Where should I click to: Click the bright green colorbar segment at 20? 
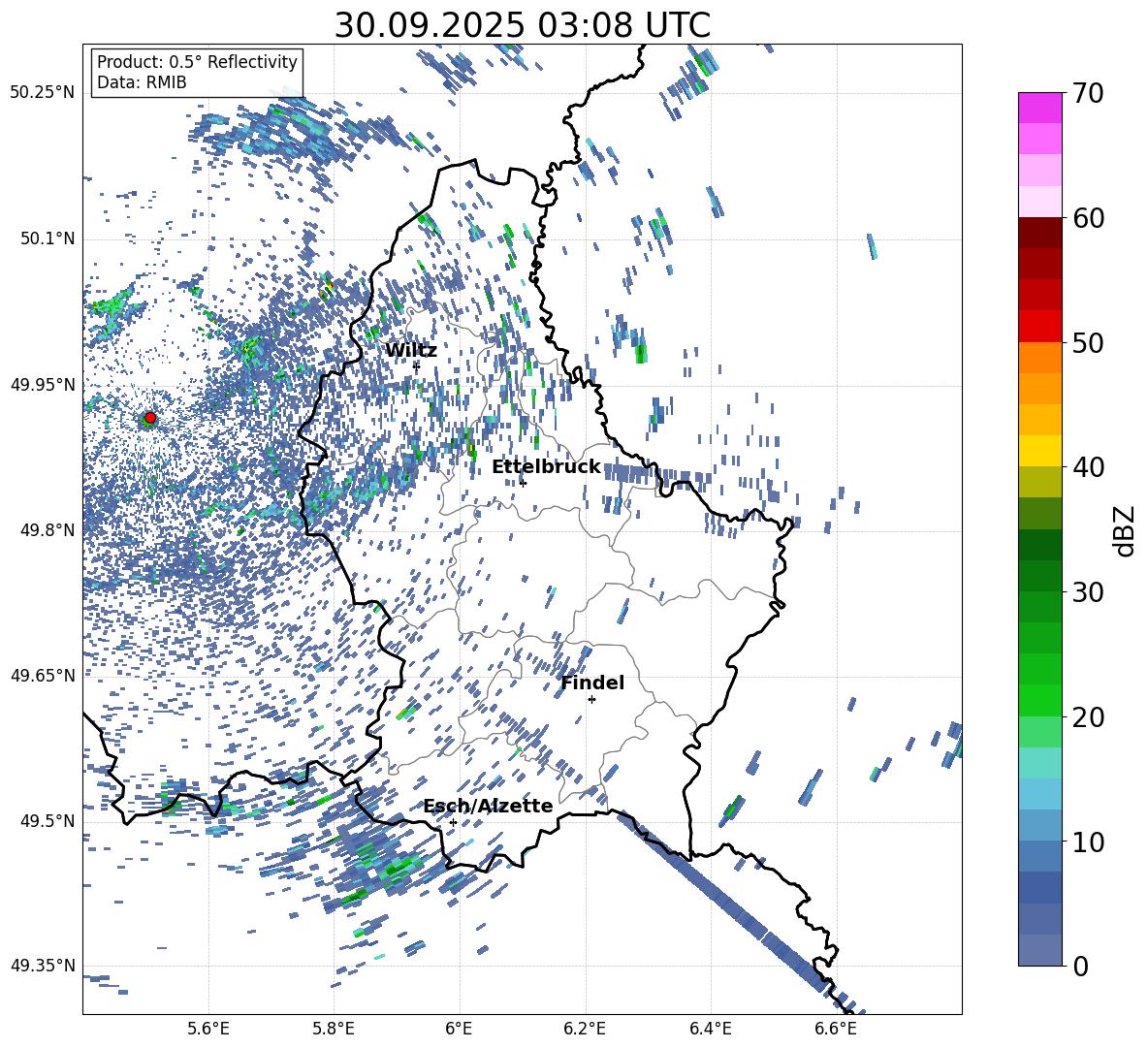tap(1039, 700)
